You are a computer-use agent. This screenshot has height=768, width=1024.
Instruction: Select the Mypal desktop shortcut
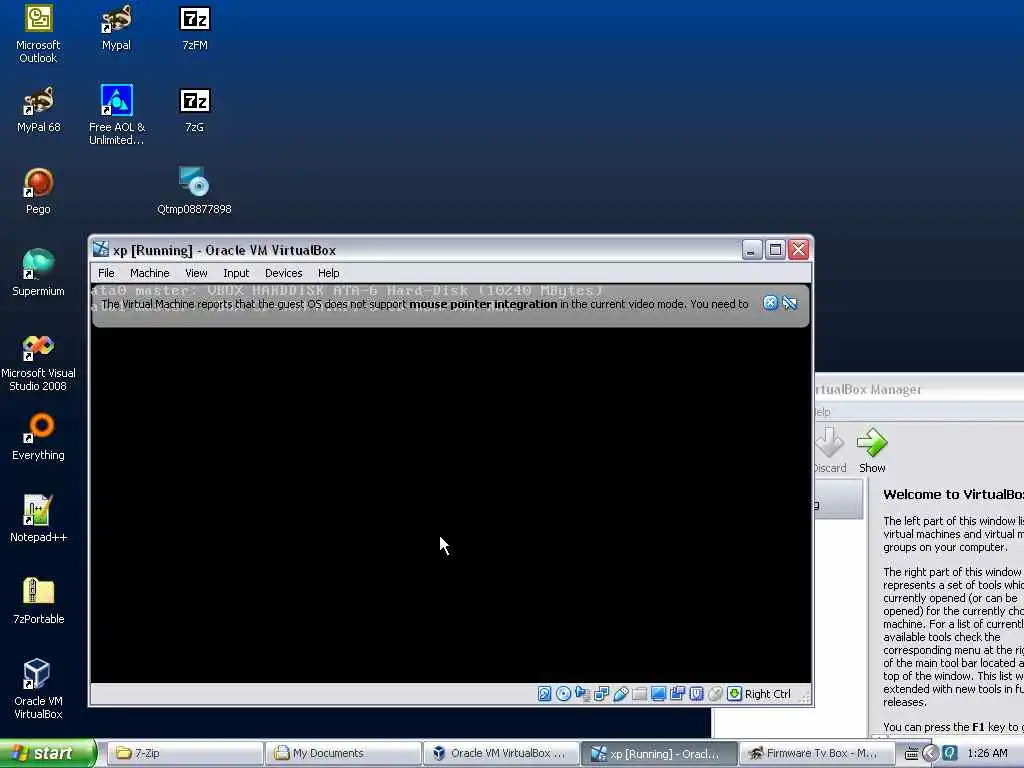click(x=116, y=27)
